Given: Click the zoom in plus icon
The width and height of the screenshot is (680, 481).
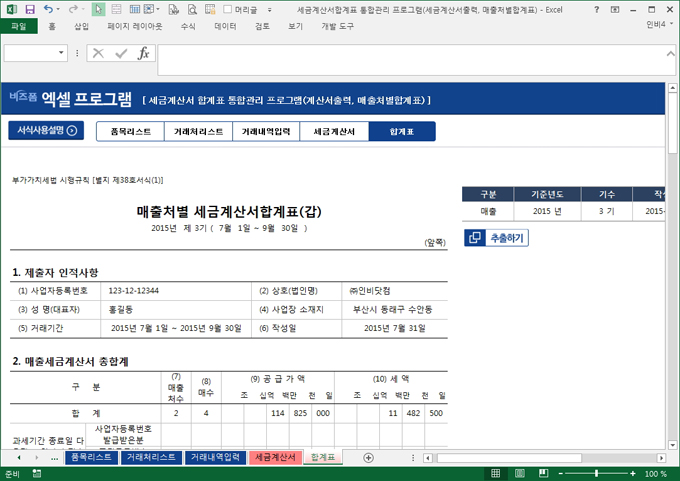Looking at the screenshot, I should [632, 473].
